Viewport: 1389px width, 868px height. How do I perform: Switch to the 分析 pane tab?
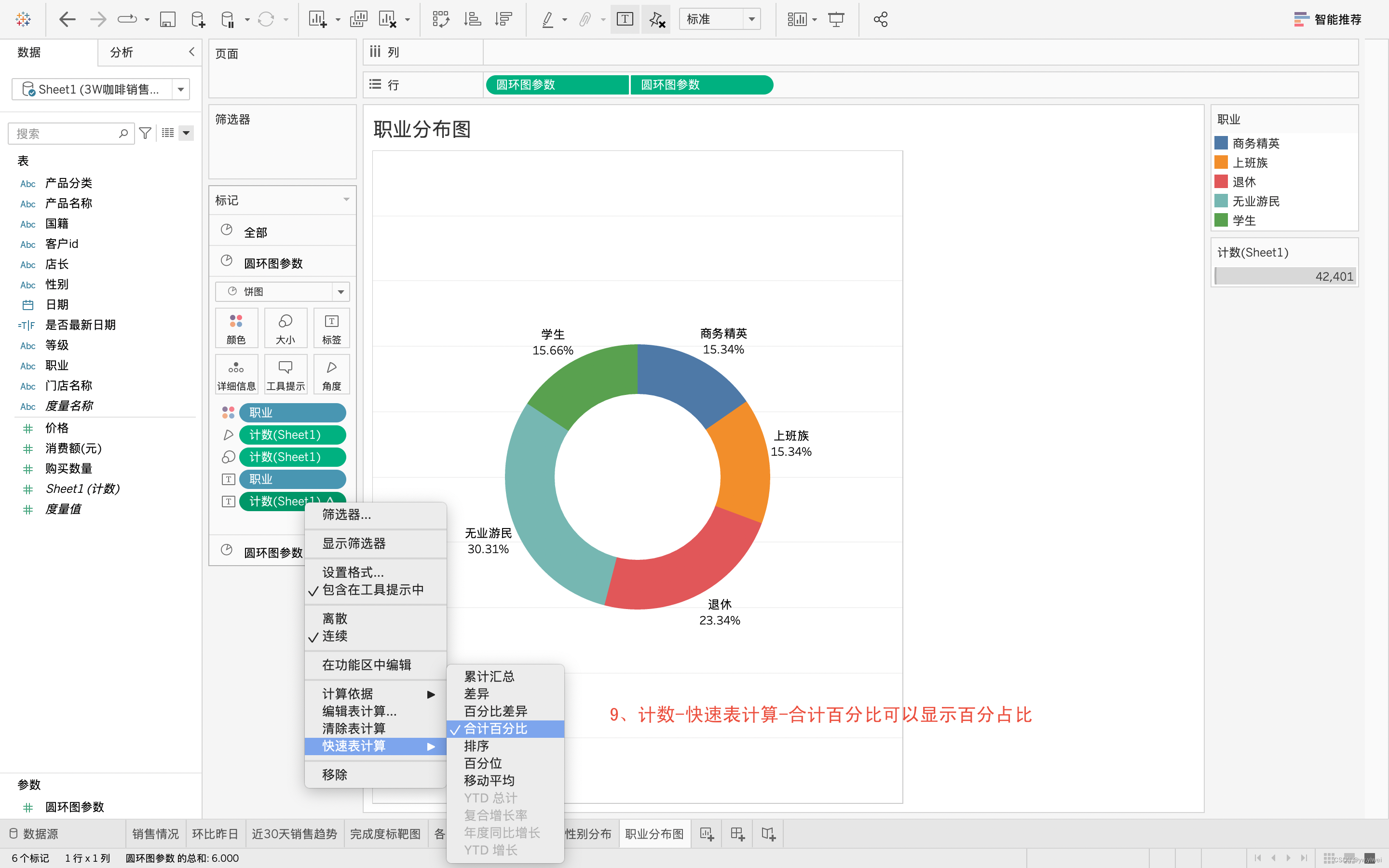tap(122, 52)
